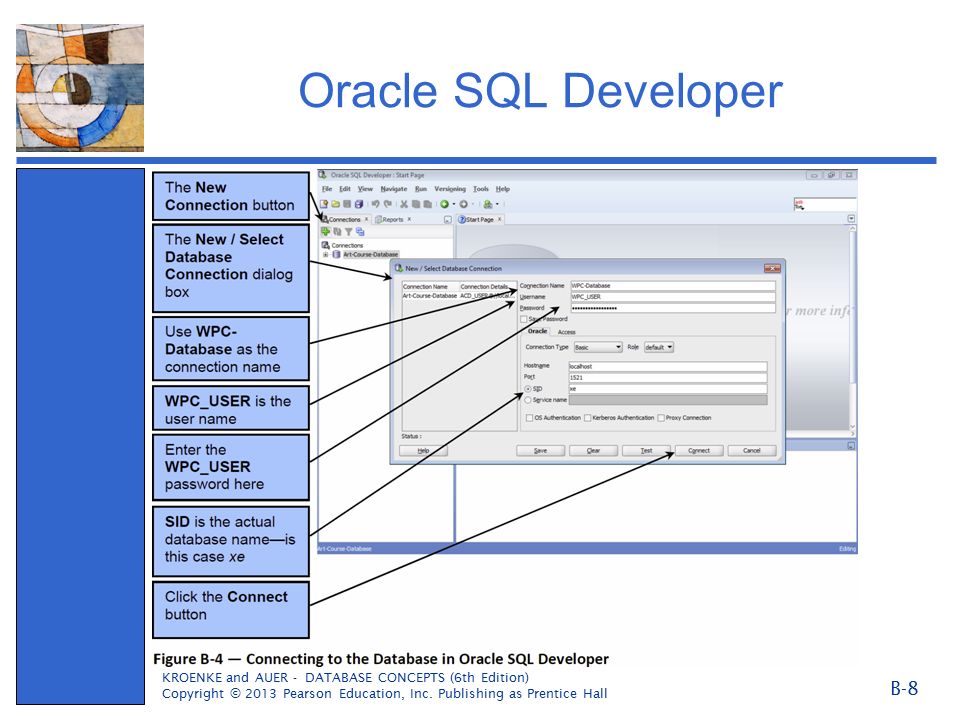Switch to the Connections tab
Screen dimensions: 960x720
point(345,220)
